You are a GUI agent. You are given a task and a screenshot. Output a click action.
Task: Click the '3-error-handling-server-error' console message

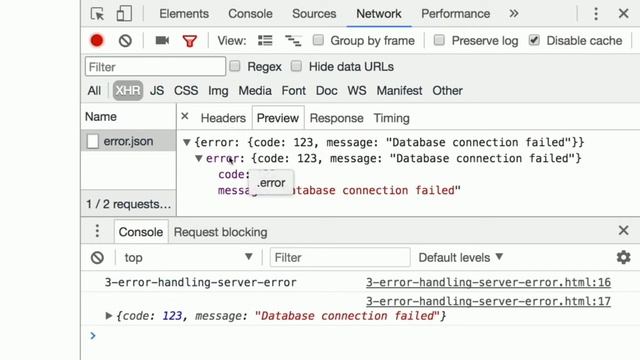(x=200, y=282)
